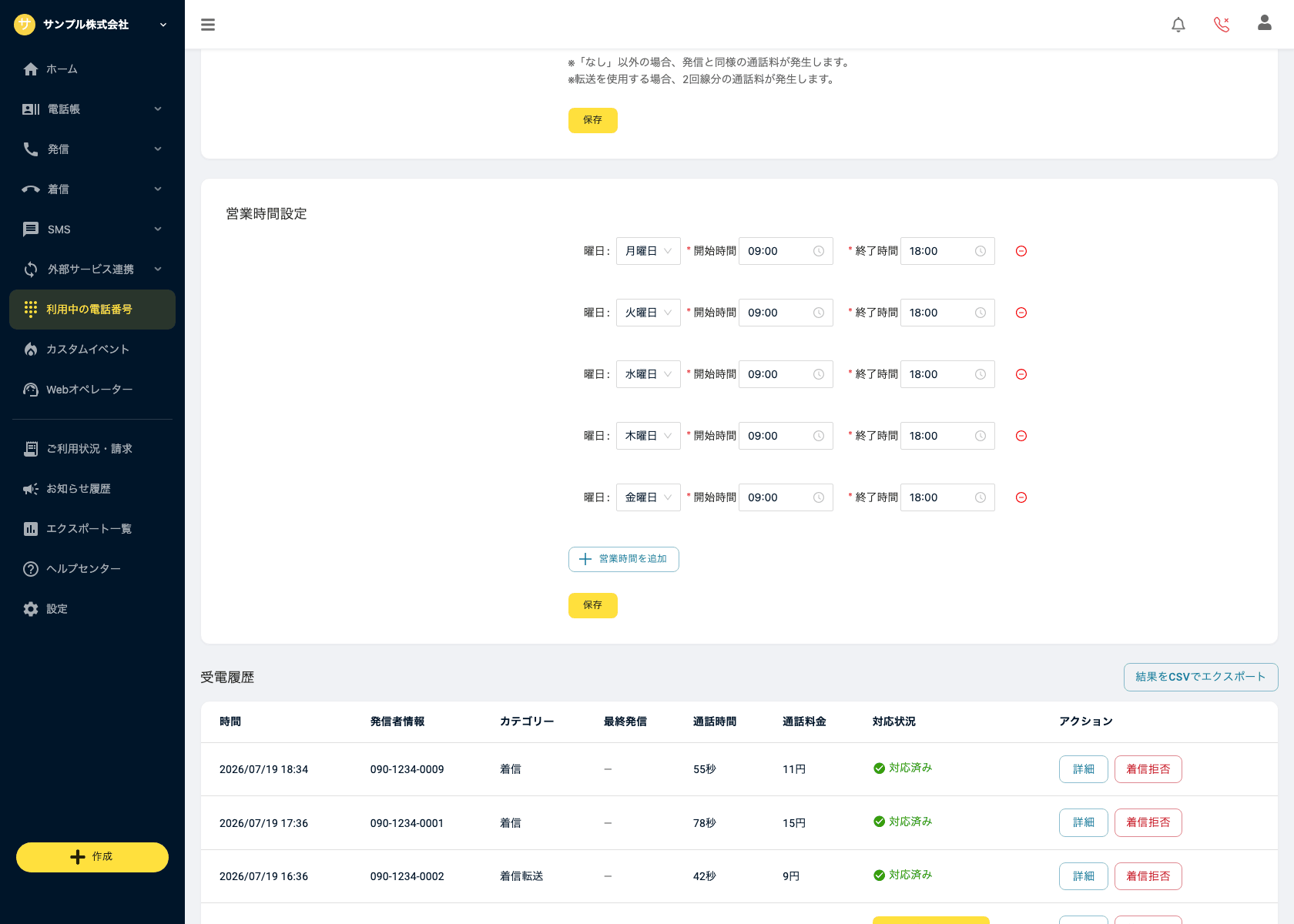Remove the 火曜日 business hours row

(x=1021, y=313)
